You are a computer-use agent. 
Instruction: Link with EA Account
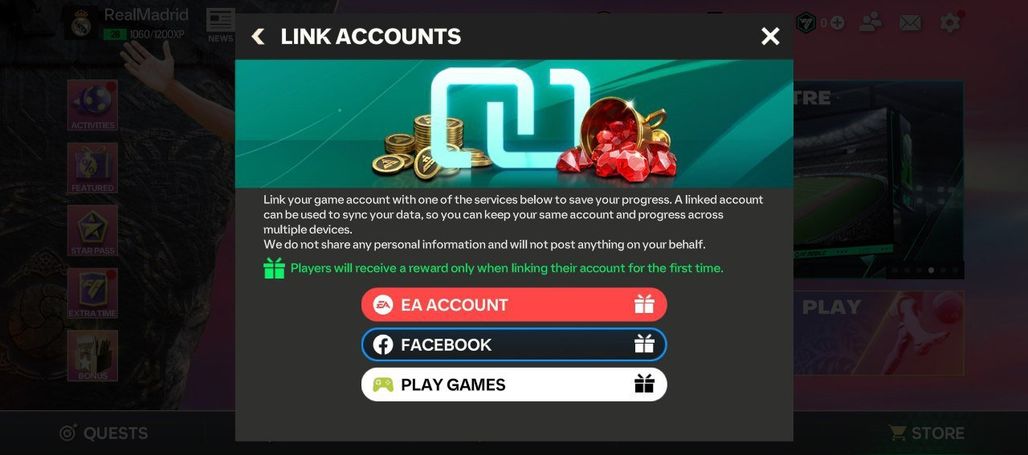coord(514,305)
